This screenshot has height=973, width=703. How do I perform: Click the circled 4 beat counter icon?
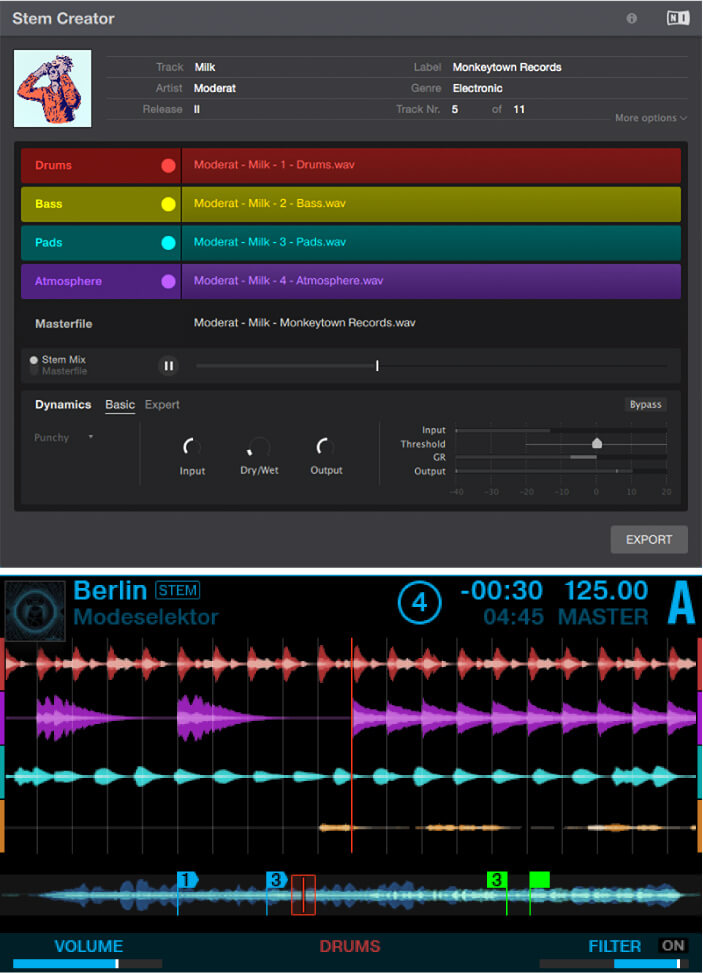[419, 603]
